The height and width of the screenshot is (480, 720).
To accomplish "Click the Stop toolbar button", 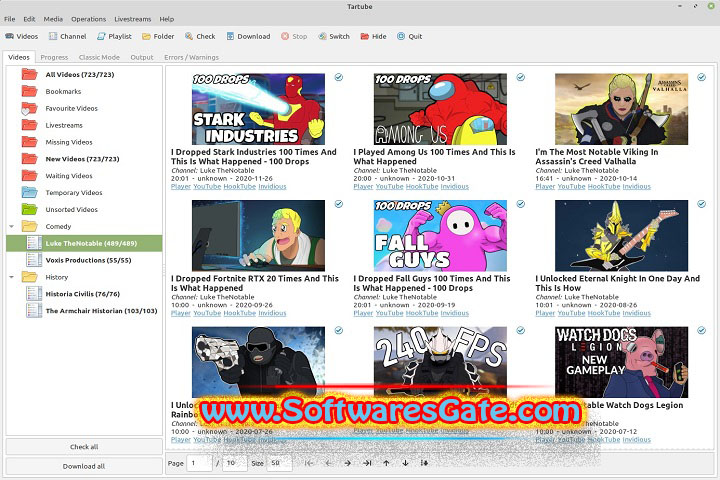I will (294, 36).
